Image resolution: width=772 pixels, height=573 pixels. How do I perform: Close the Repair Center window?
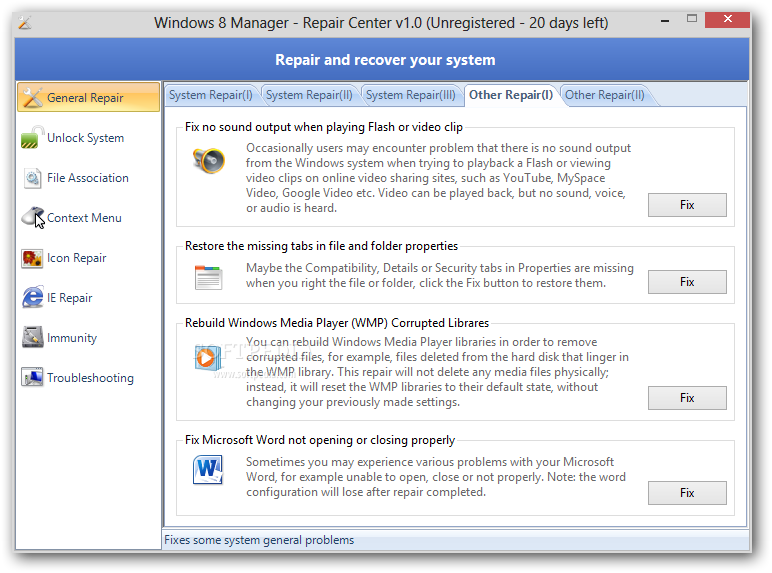pos(727,19)
